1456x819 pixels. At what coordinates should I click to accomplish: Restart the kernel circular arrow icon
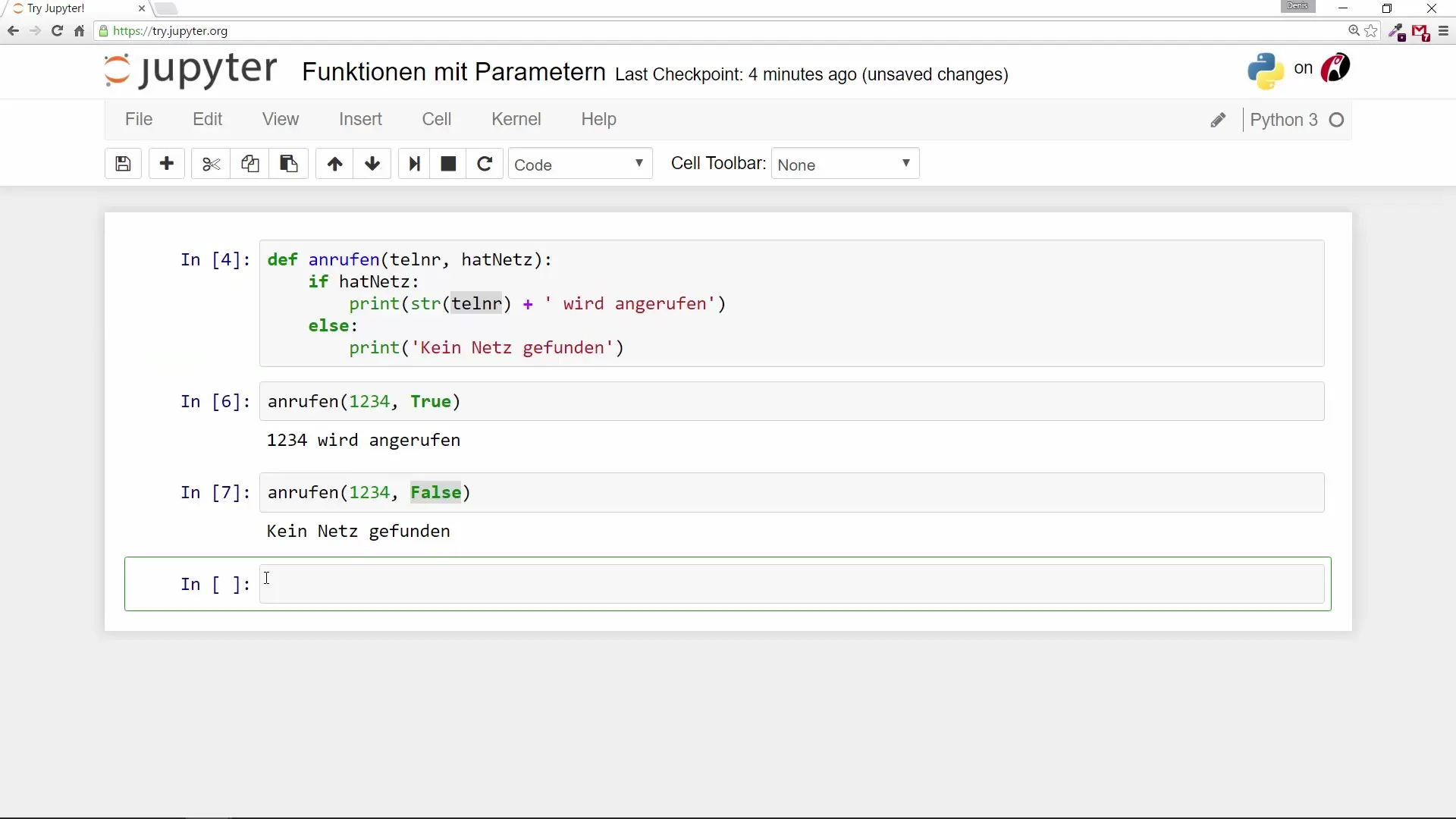[485, 164]
